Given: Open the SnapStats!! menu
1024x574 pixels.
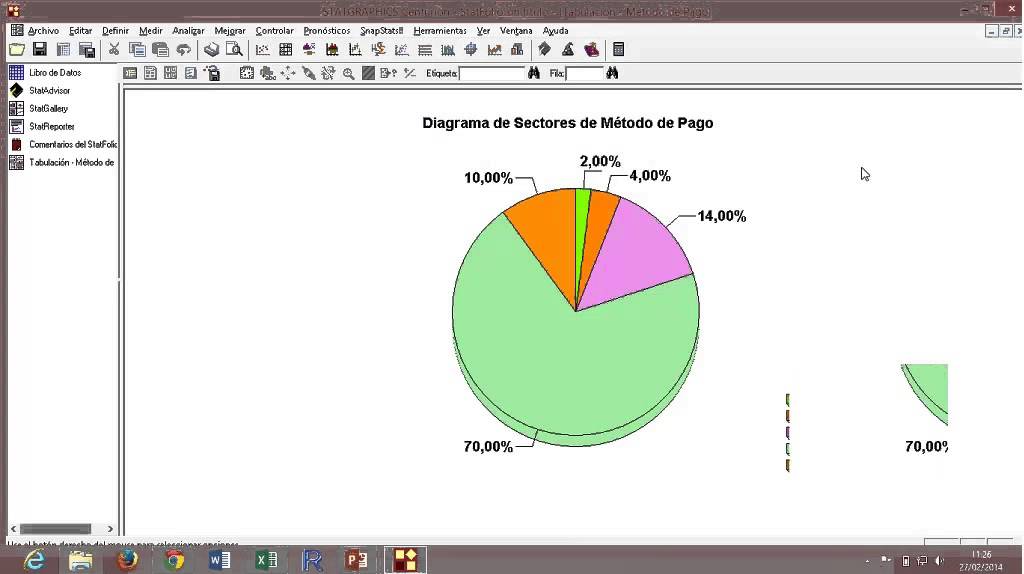Looking at the screenshot, I should tap(381, 31).
